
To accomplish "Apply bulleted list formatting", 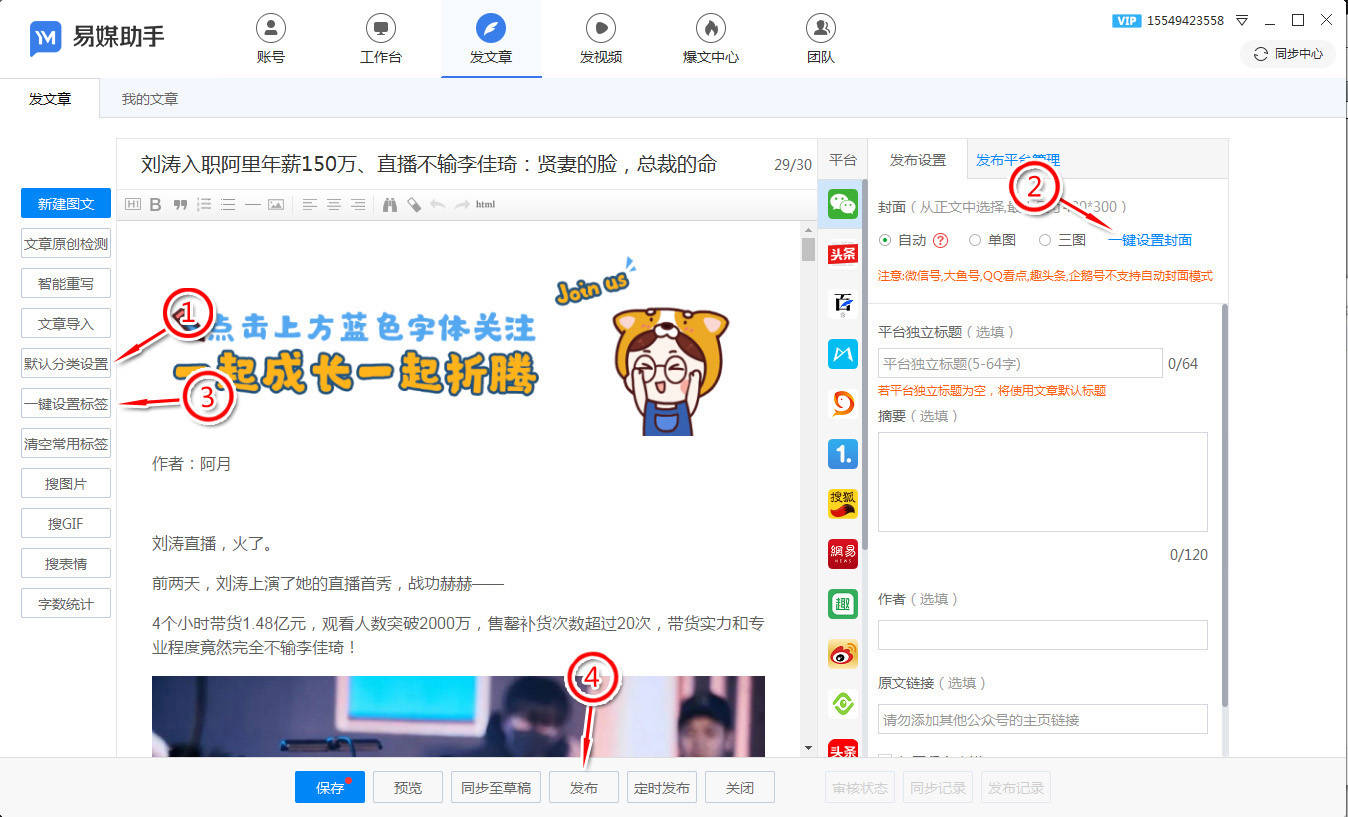I will click(228, 204).
